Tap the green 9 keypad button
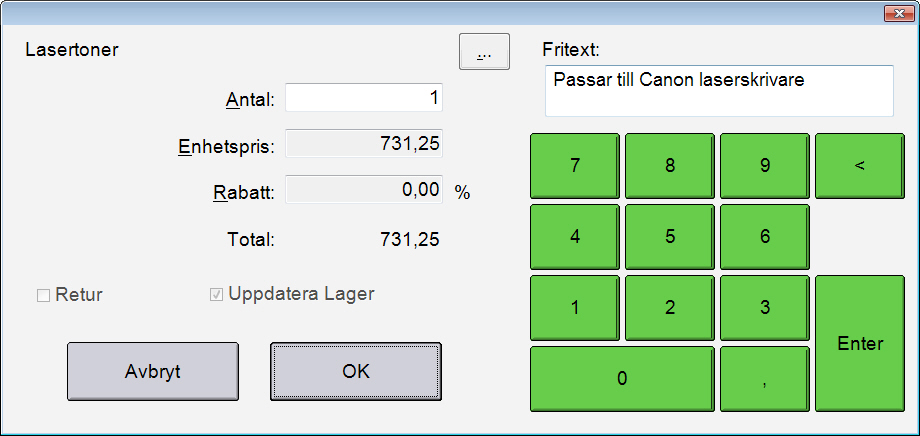920x436 pixels. point(765,166)
